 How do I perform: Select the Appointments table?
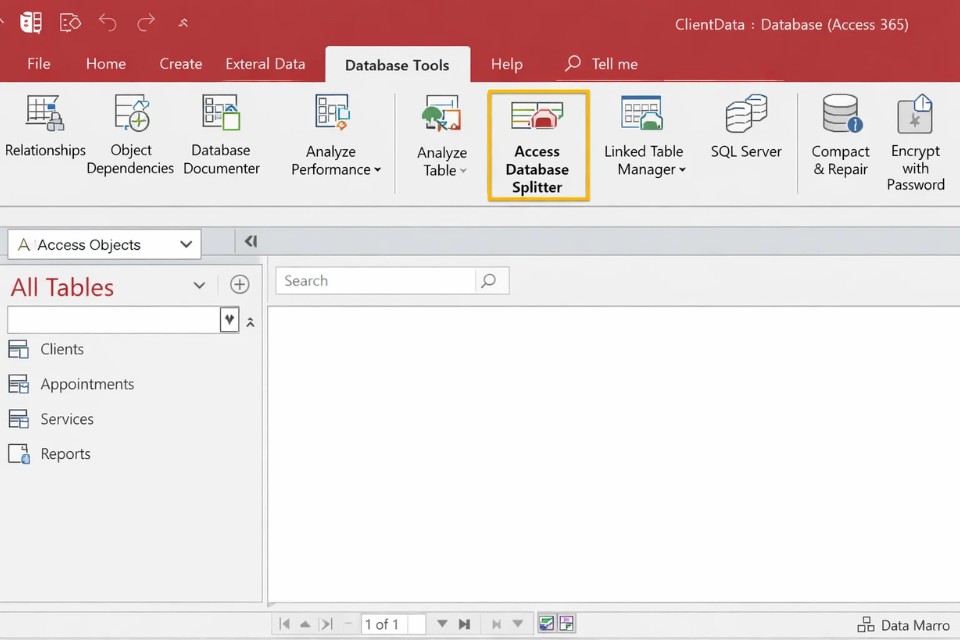coord(86,384)
